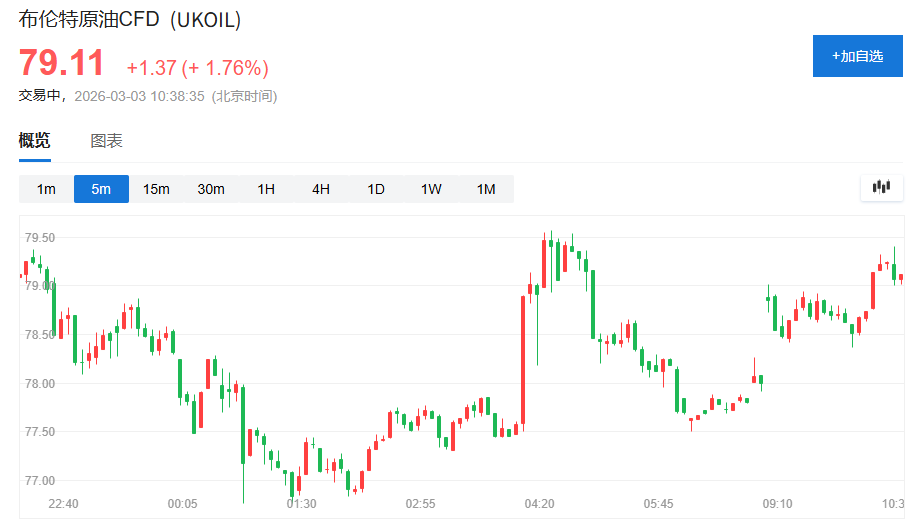
Task: Select the 1M monthly timeframe
Action: tap(486, 189)
